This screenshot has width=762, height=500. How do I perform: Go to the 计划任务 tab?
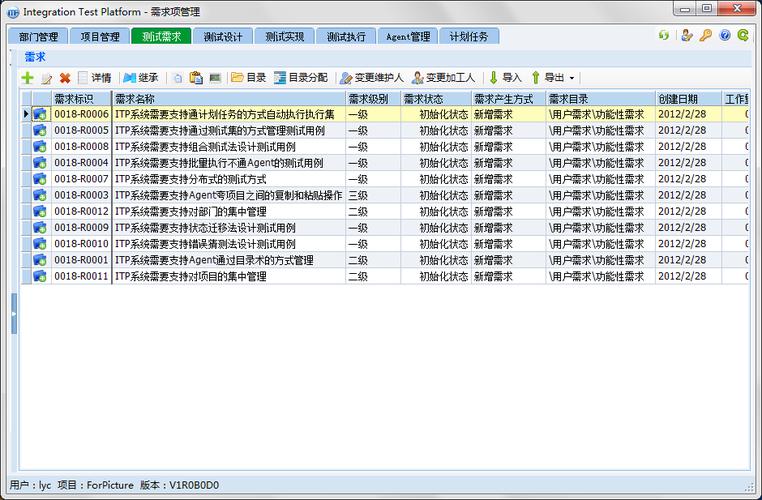click(469, 37)
